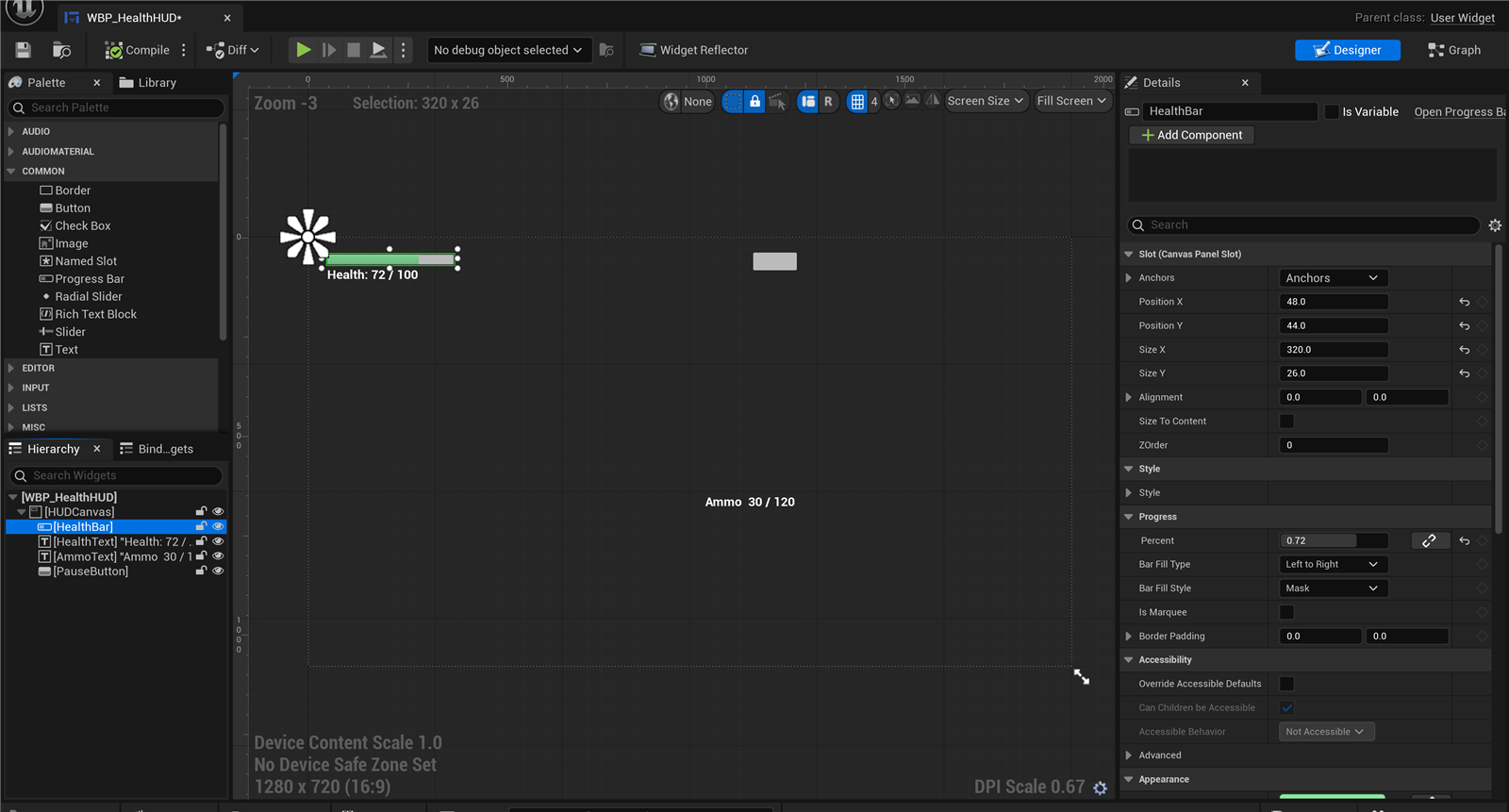The height and width of the screenshot is (812, 1509).
Task: Toggle grid snapping icon in the designer toolbar
Action: (x=857, y=101)
